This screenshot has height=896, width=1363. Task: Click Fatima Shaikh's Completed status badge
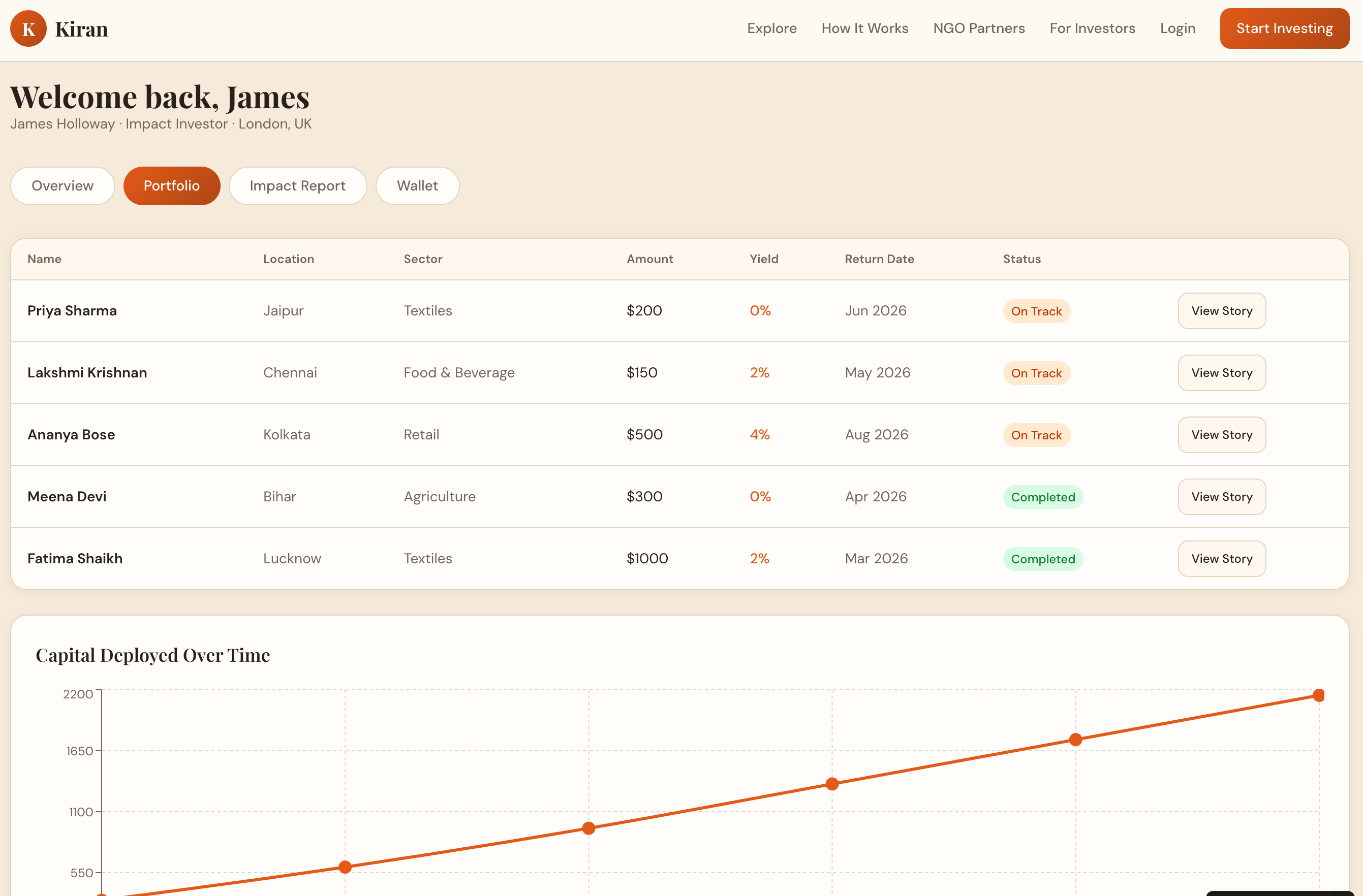point(1042,559)
